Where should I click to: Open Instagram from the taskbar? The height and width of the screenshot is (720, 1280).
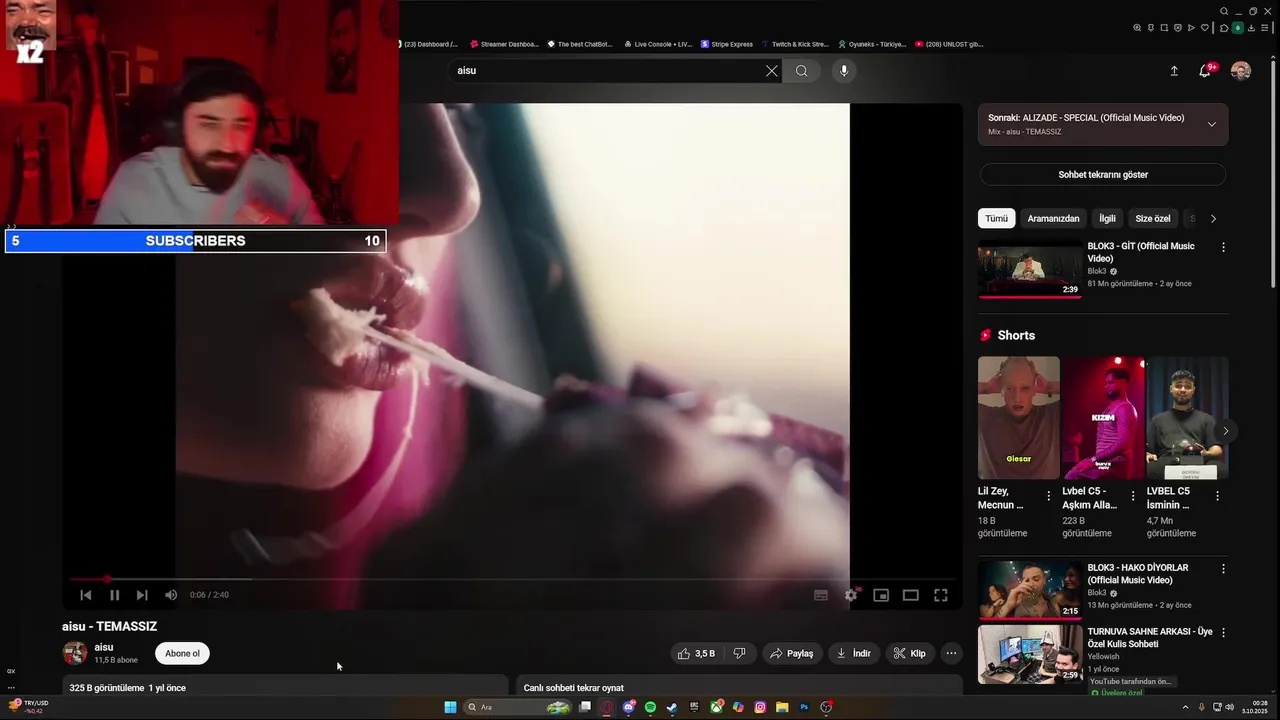(x=760, y=707)
